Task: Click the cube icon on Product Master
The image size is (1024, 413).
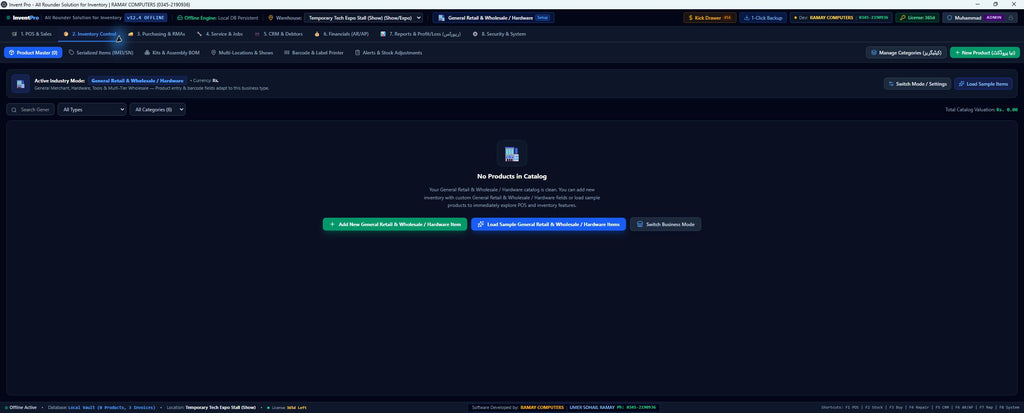Action: [x=12, y=52]
